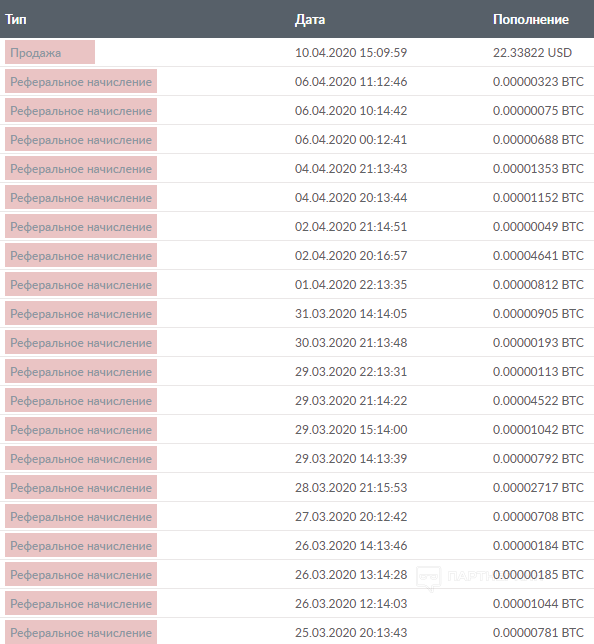This screenshot has width=594, height=644.
Task: Click the Тип column header
Action: click(16, 19)
